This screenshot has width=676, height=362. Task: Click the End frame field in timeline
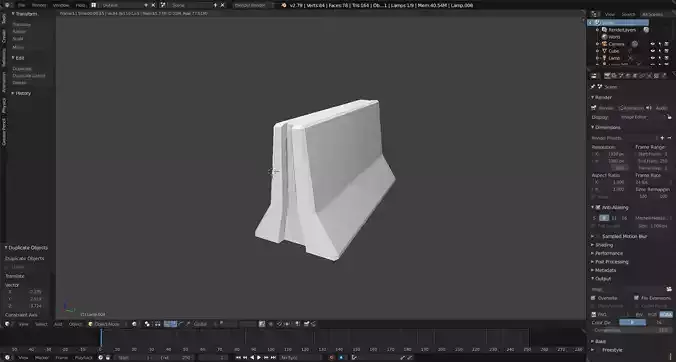175,357
